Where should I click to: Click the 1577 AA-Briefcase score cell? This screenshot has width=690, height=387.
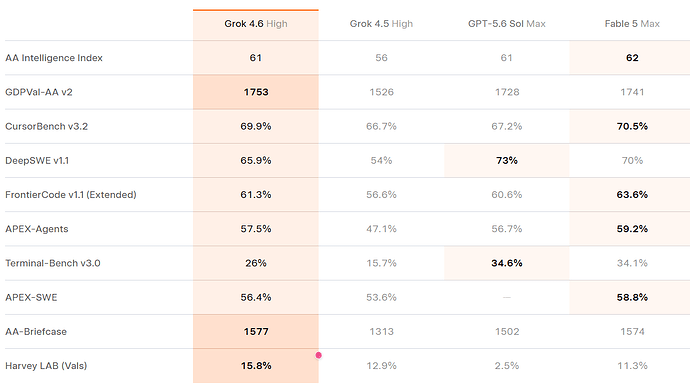(x=256, y=332)
